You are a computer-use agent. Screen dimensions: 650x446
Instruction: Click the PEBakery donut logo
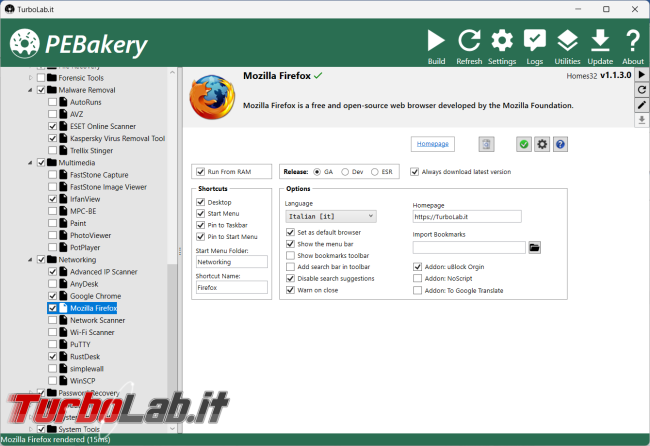[x=24, y=44]
